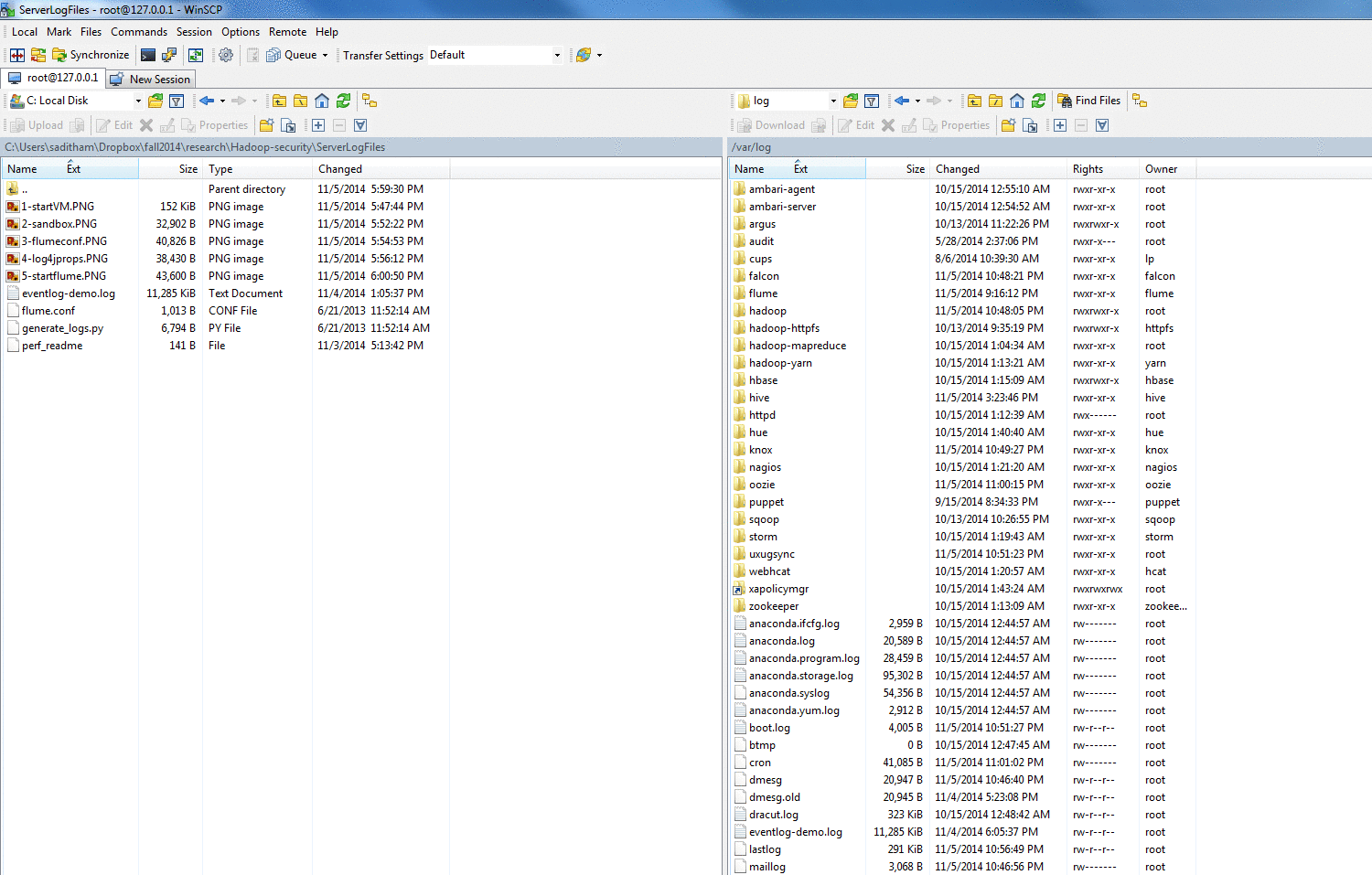The image size is (1372, 875).
Task: Go back in local panel history
Action: click(x=207, y=101)
